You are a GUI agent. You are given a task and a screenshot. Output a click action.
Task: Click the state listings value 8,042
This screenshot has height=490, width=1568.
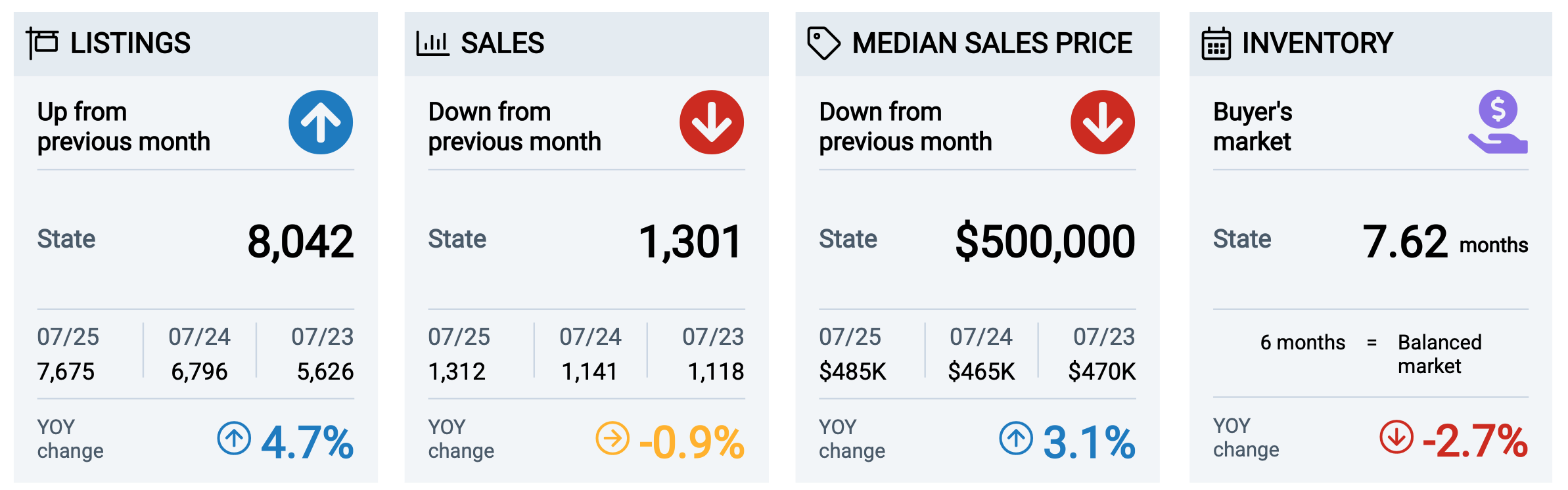click(300, 242)
